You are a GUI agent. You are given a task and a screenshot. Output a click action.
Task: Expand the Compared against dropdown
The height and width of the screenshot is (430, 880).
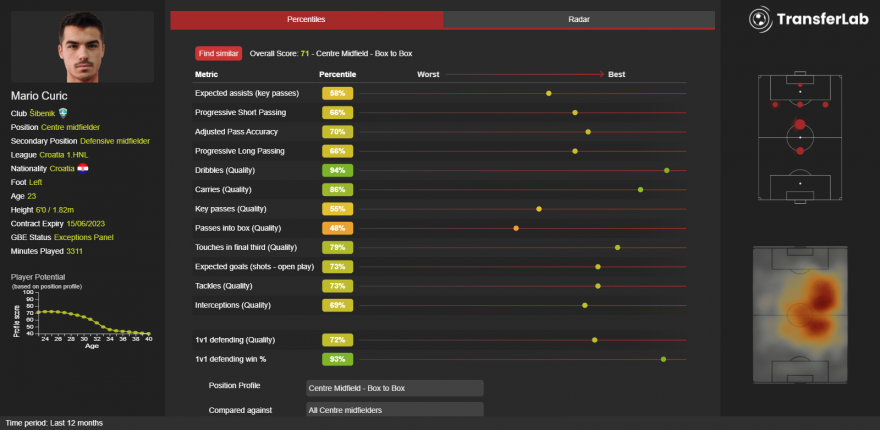tap(394, 409)
